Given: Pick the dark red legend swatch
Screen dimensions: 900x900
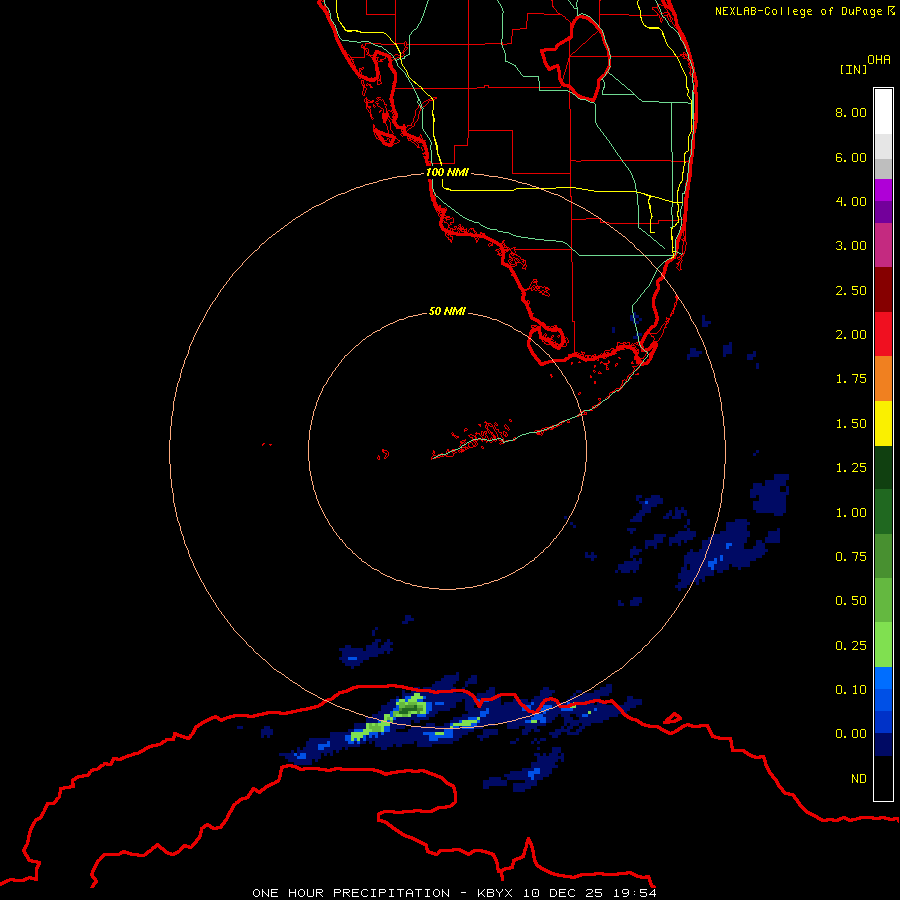Looking at the screenshot, I should pyautogui.click(x=883, y=290).
